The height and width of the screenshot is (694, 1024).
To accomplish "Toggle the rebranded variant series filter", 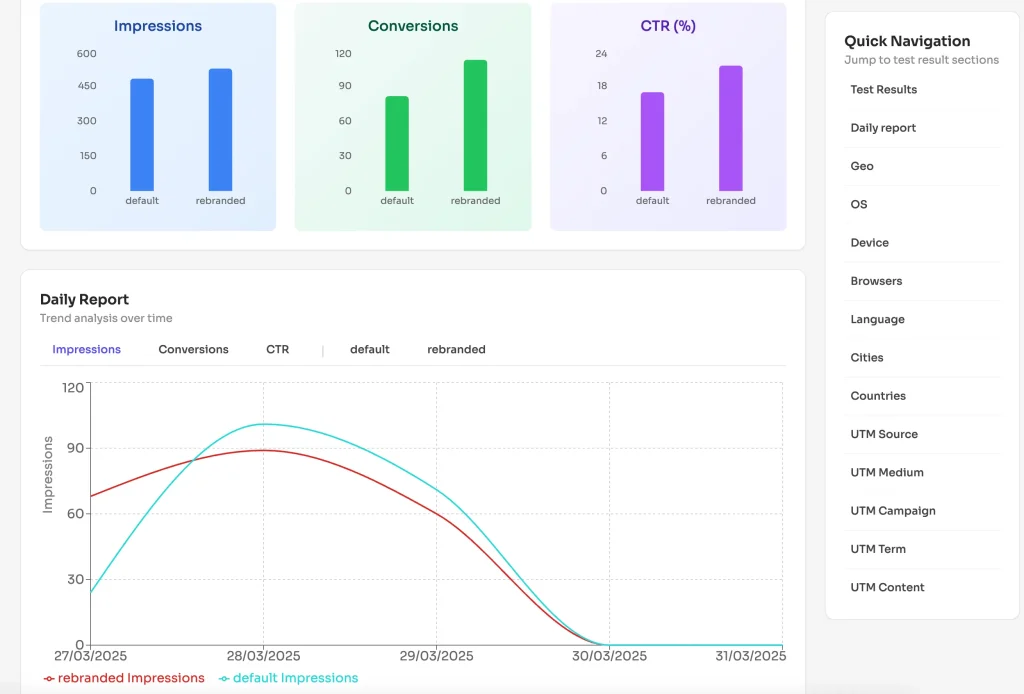I will [x=456, y=350].
